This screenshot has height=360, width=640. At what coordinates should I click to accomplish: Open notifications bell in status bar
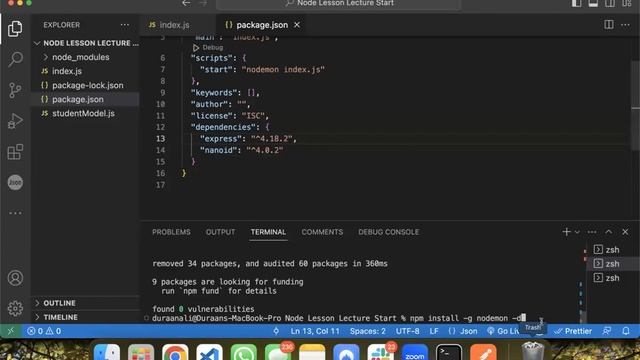[x=626, y=331]
